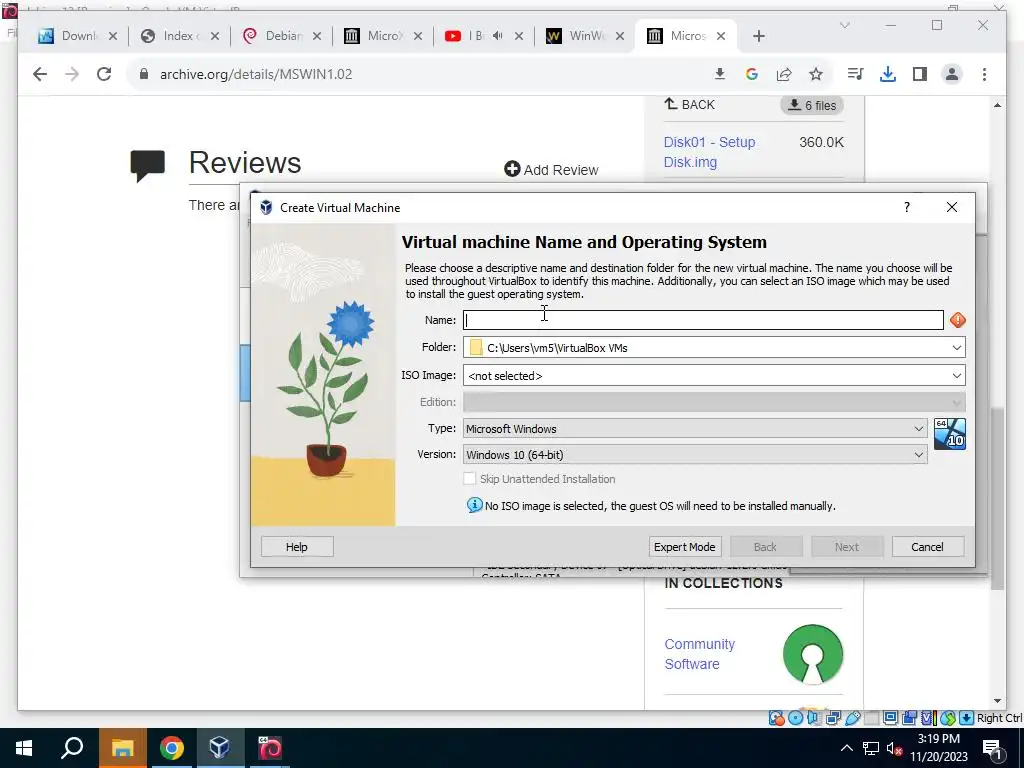Screen dimensions: 1024x768
Task: Expand the Version dropdown showing Windows 10 (64-bit)
Action: pyautogui.click(x=695, y=455)
